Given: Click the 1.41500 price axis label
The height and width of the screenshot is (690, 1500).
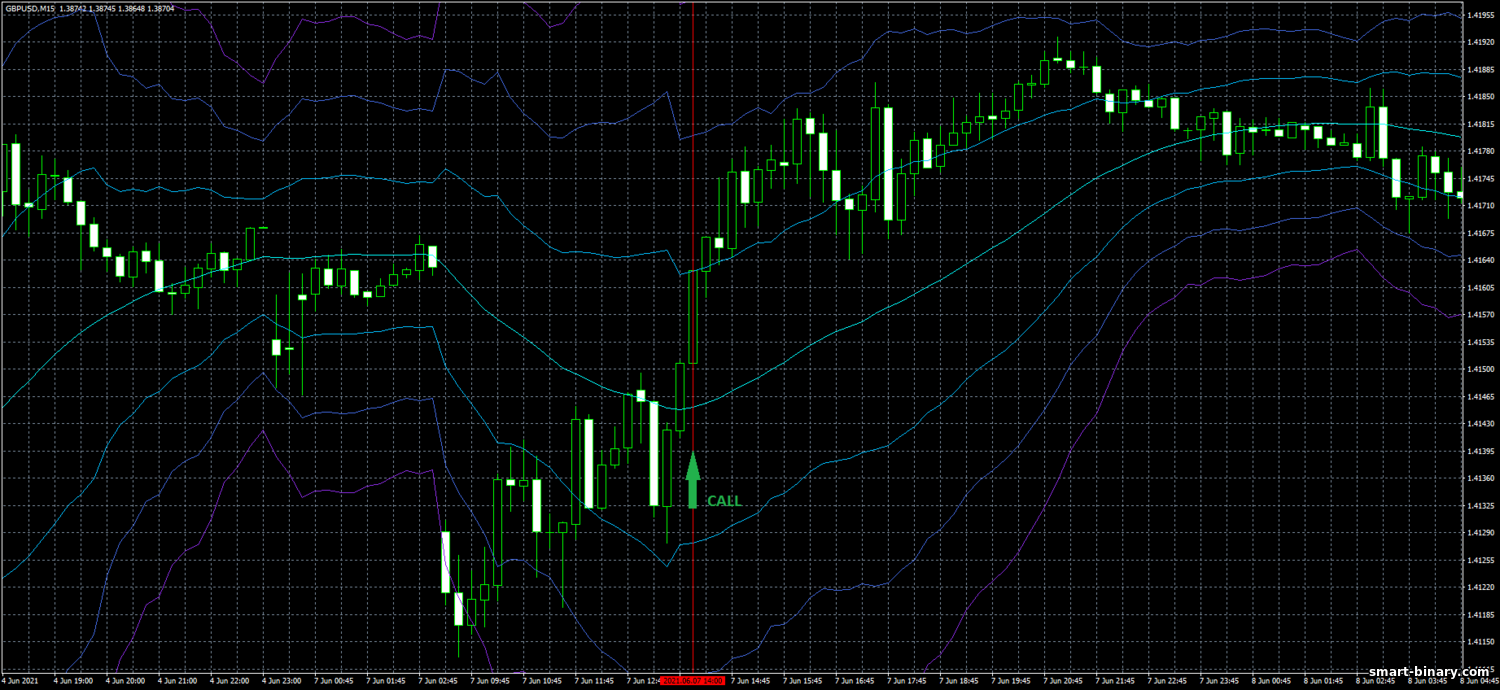Looking at the screenshot, I should tap(1479, 369).
